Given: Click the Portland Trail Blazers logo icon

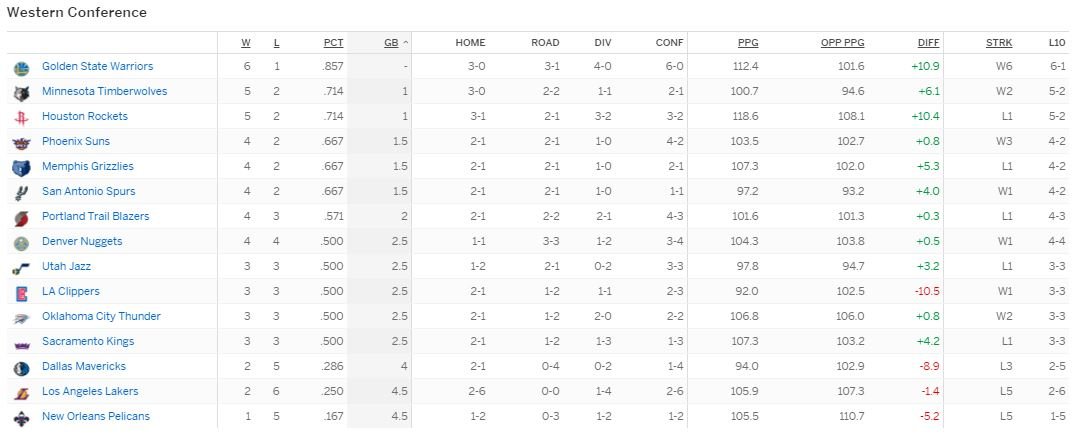Looking at the screenshot, I should click(22, 218).
